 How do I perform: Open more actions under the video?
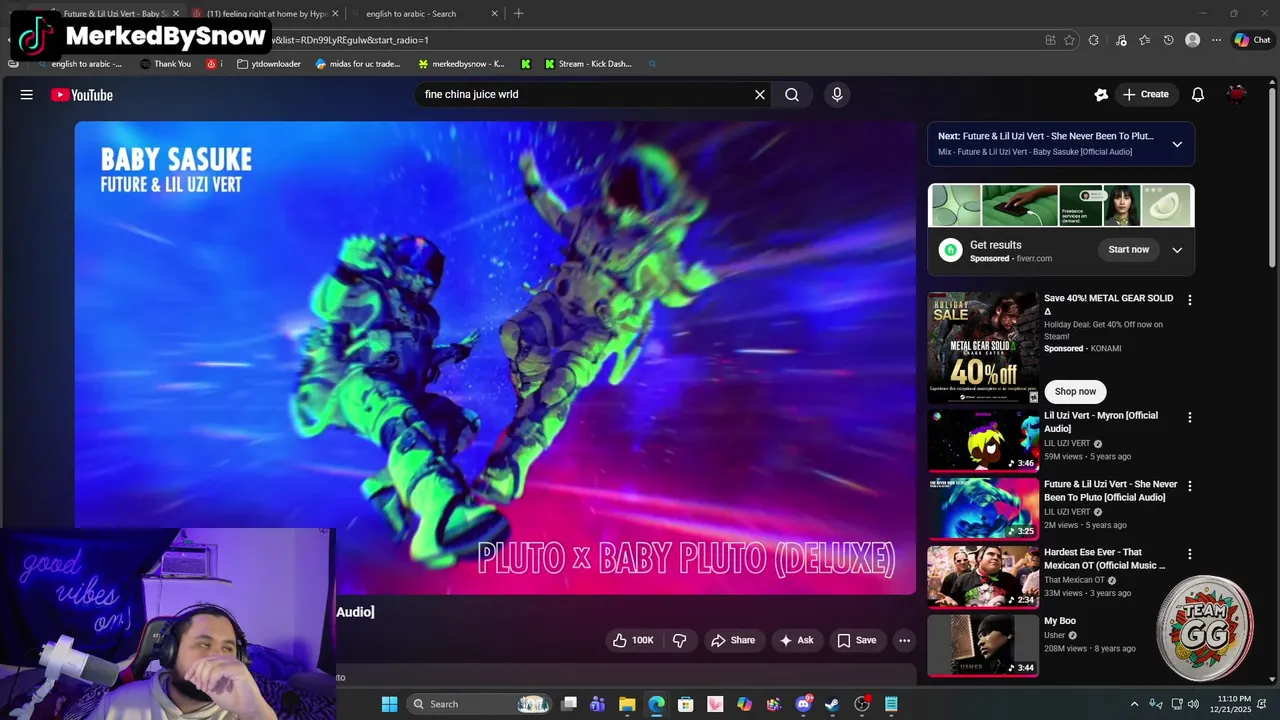tap(904, 640)
